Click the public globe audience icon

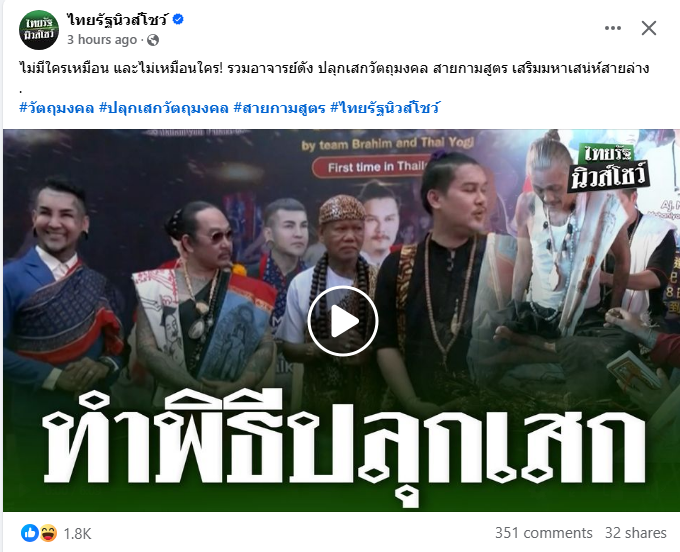(x=153, y=40)
